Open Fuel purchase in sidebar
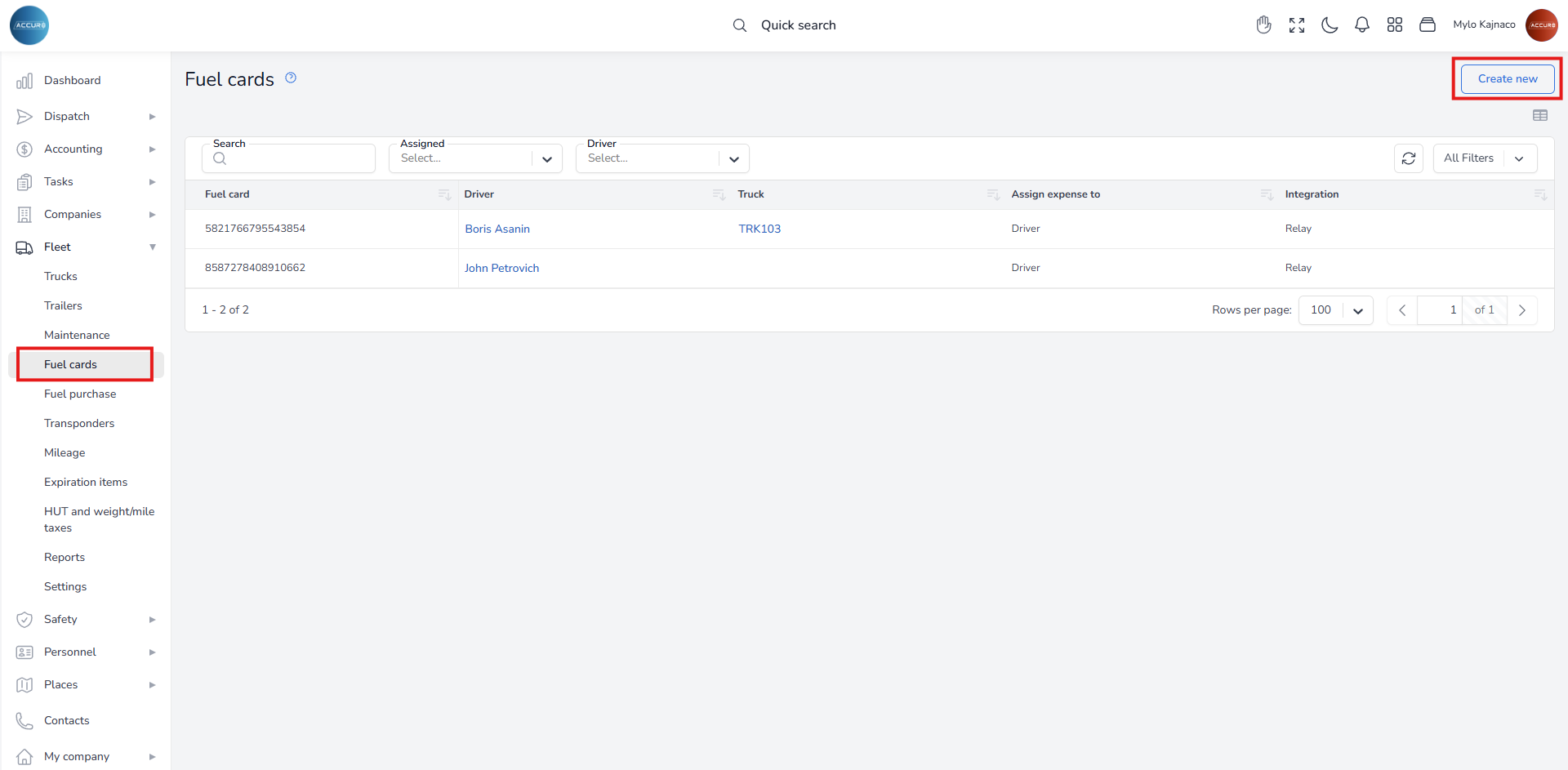 pos(80,394)
